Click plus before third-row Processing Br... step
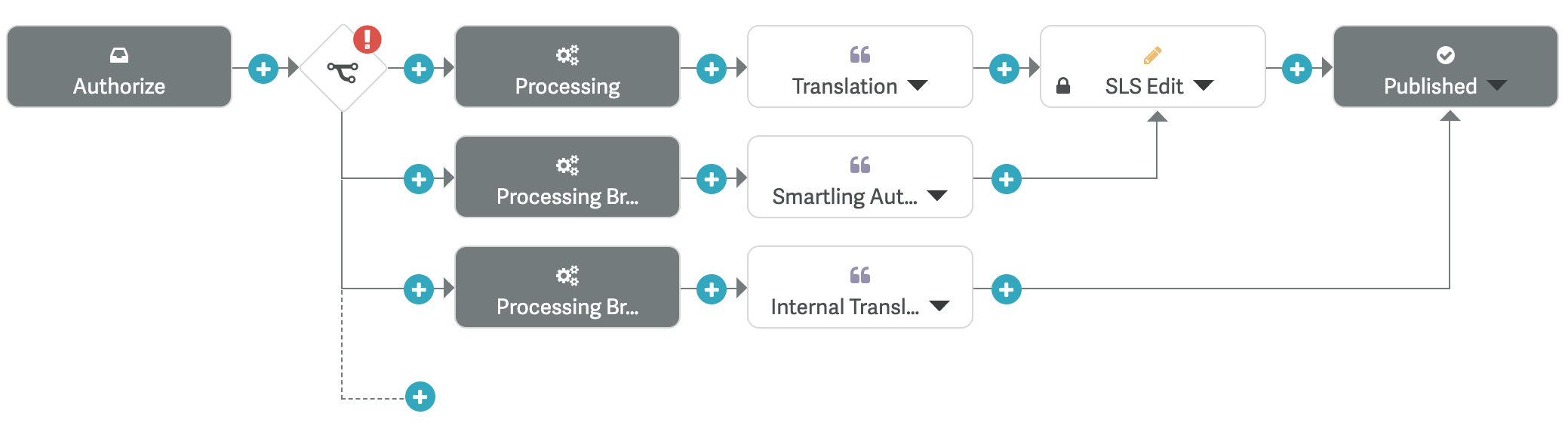 pyautogui.click(x=419, y=289)
